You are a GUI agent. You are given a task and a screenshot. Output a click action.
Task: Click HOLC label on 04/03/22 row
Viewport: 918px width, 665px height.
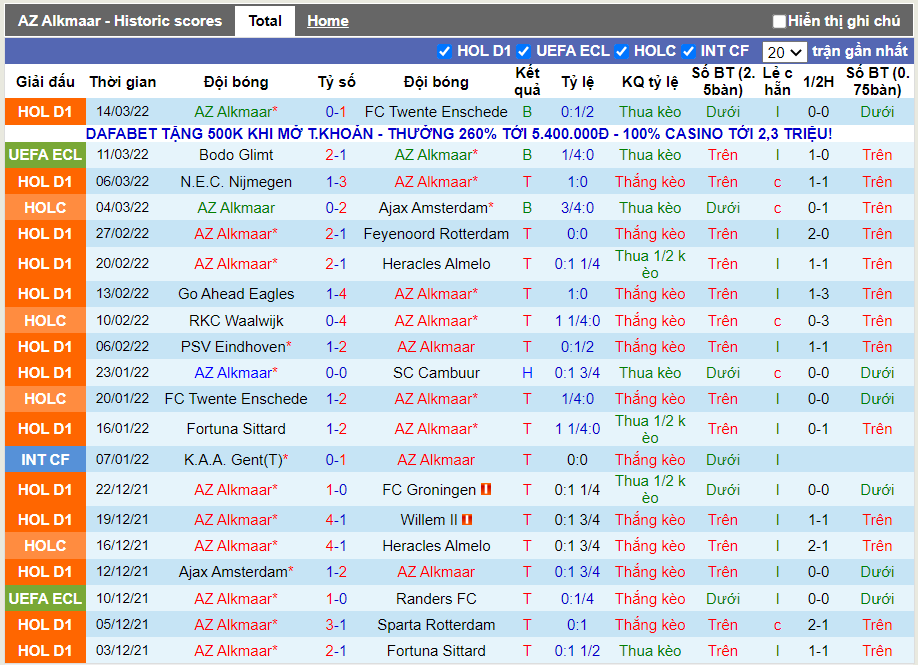[45, 208]
